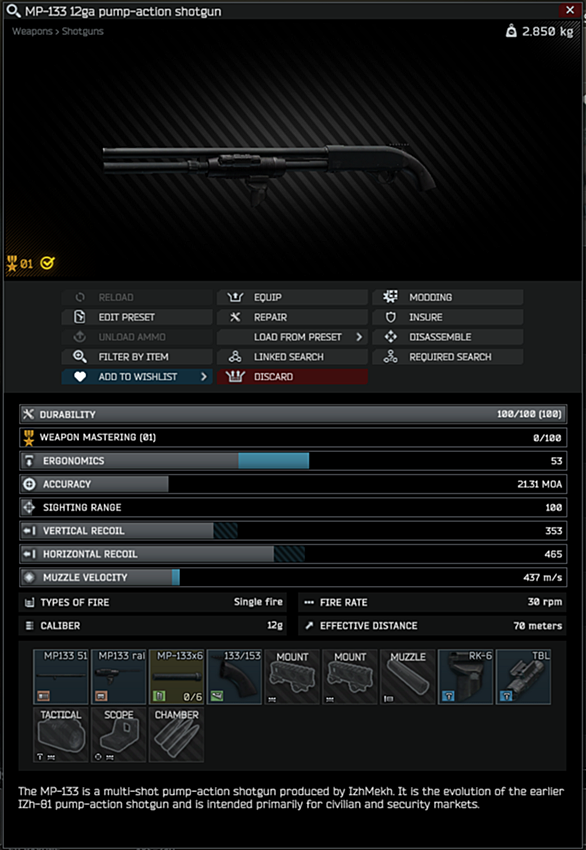The height and width of the screenshot is (850, 586).
Task: Choose Disassemble from the action menu
Action: pos(448,337)
